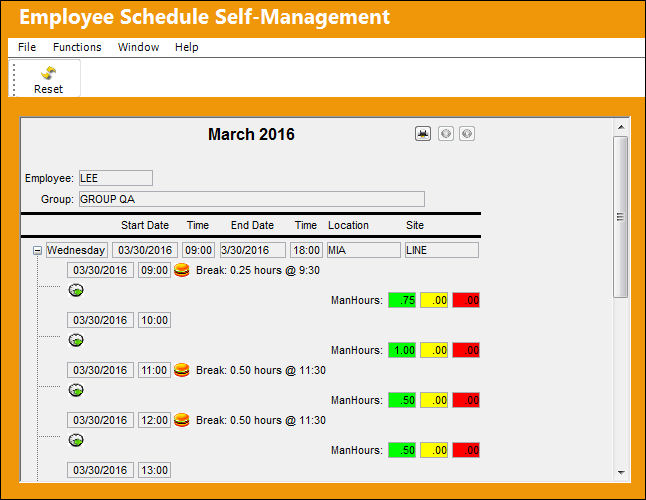Click the Employee field containing LEE
646x500 pixels.
(116, 178)
